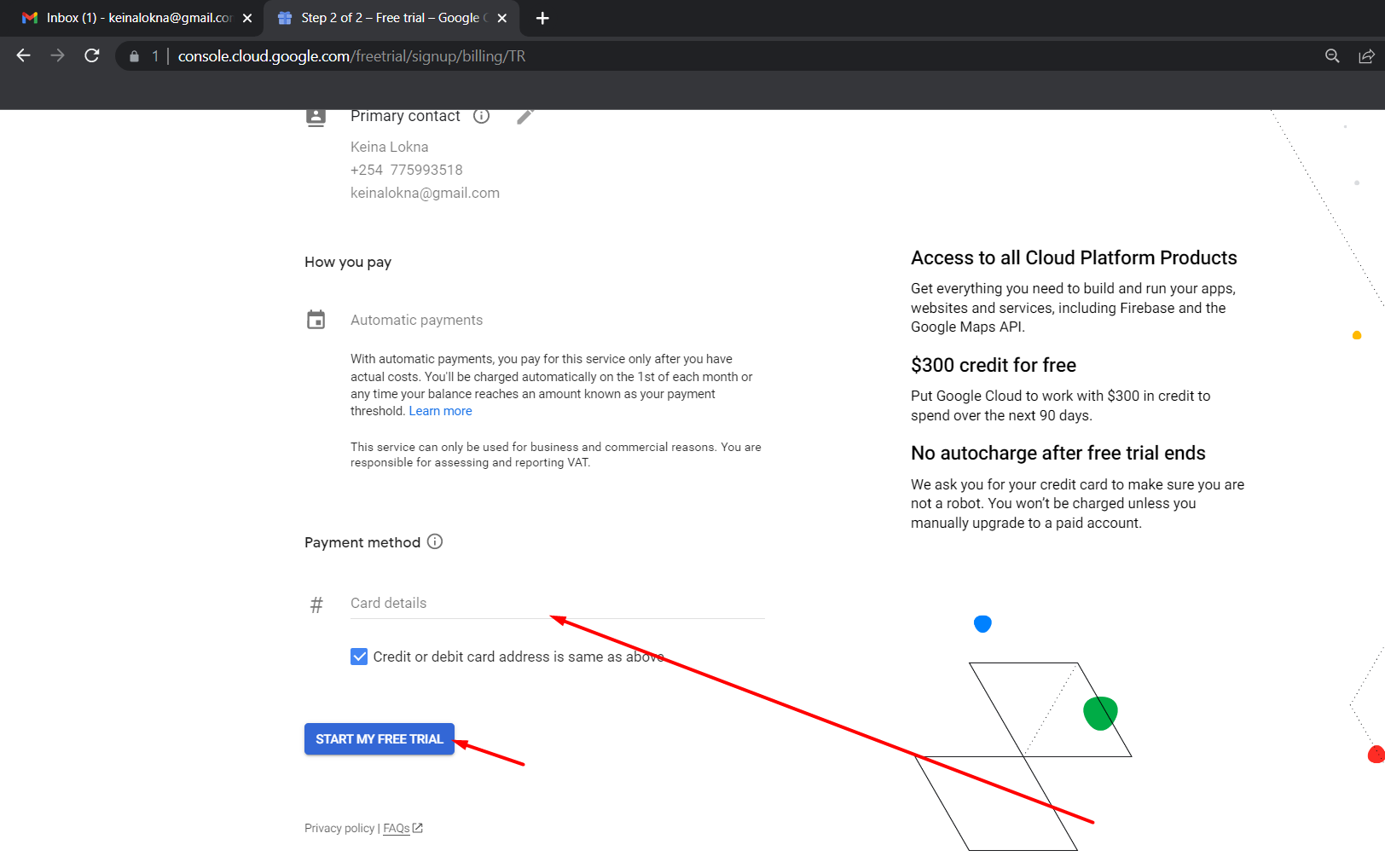1385x868 pixels.
Task: Click the $300 credit for free heading
Action: point(994,365)
